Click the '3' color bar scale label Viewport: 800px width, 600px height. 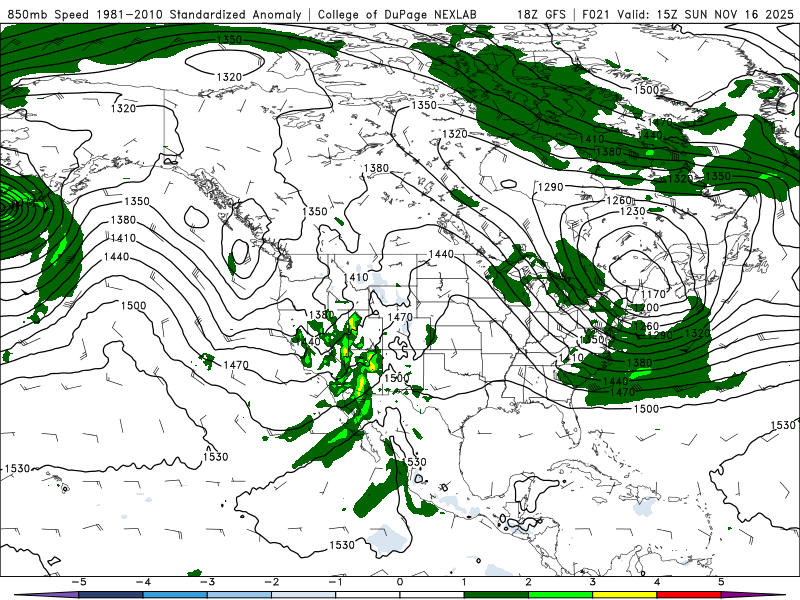point(592,582)
